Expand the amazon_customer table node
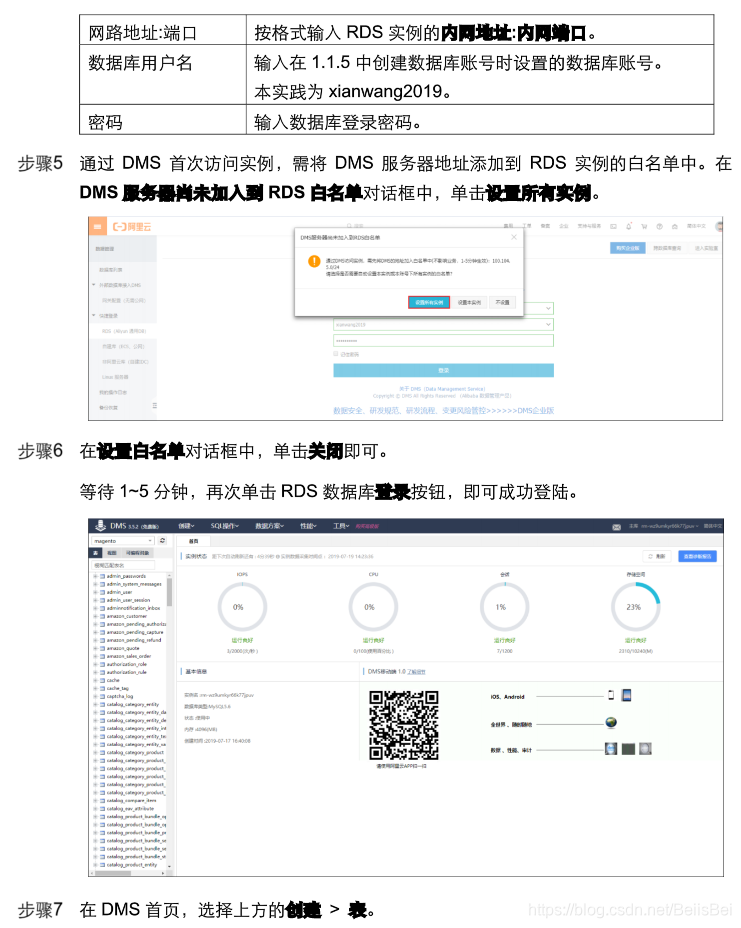741x928 pixels. tap(95, 616)
